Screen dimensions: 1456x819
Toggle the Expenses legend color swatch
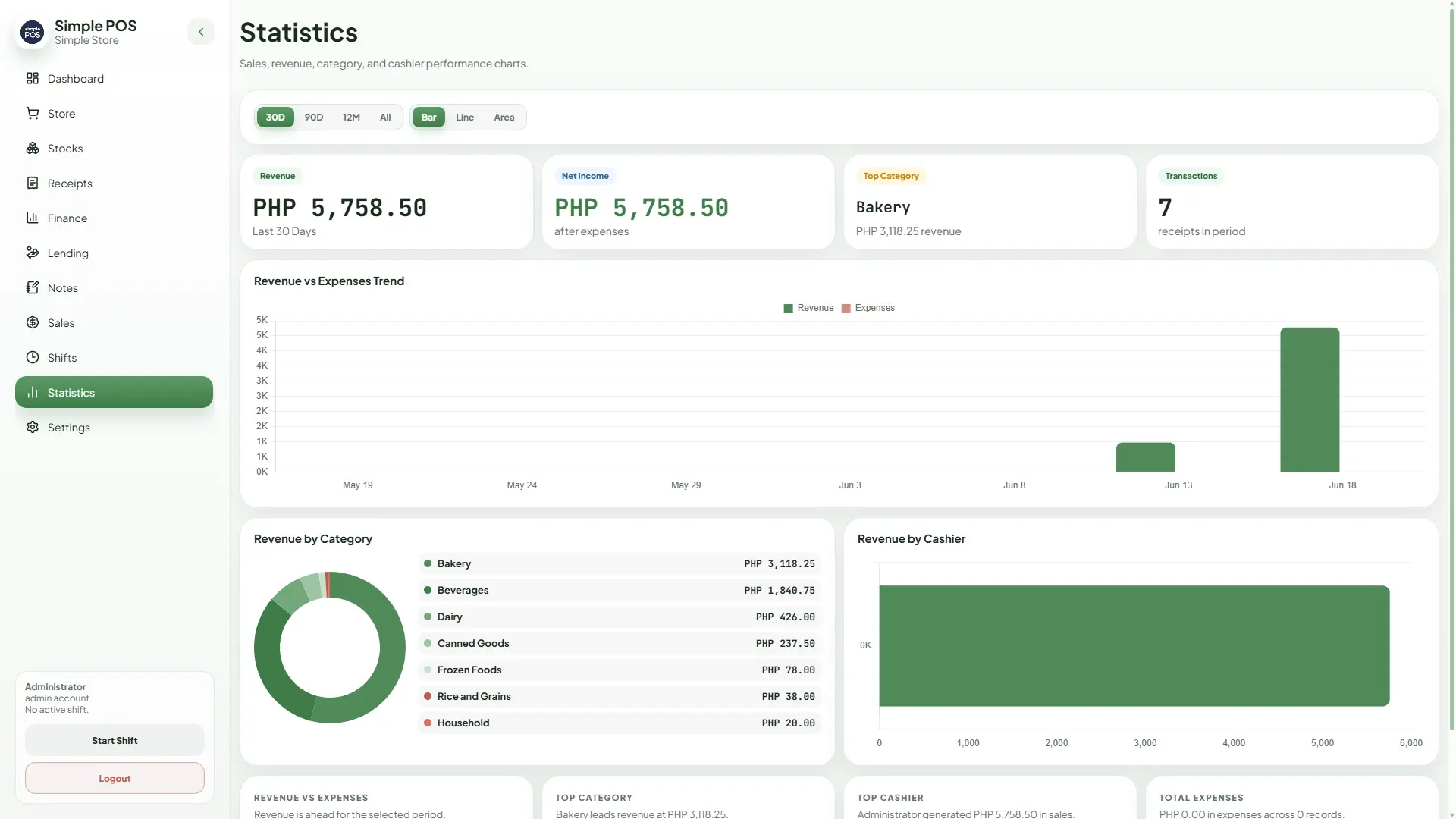(x=846, y=309)
